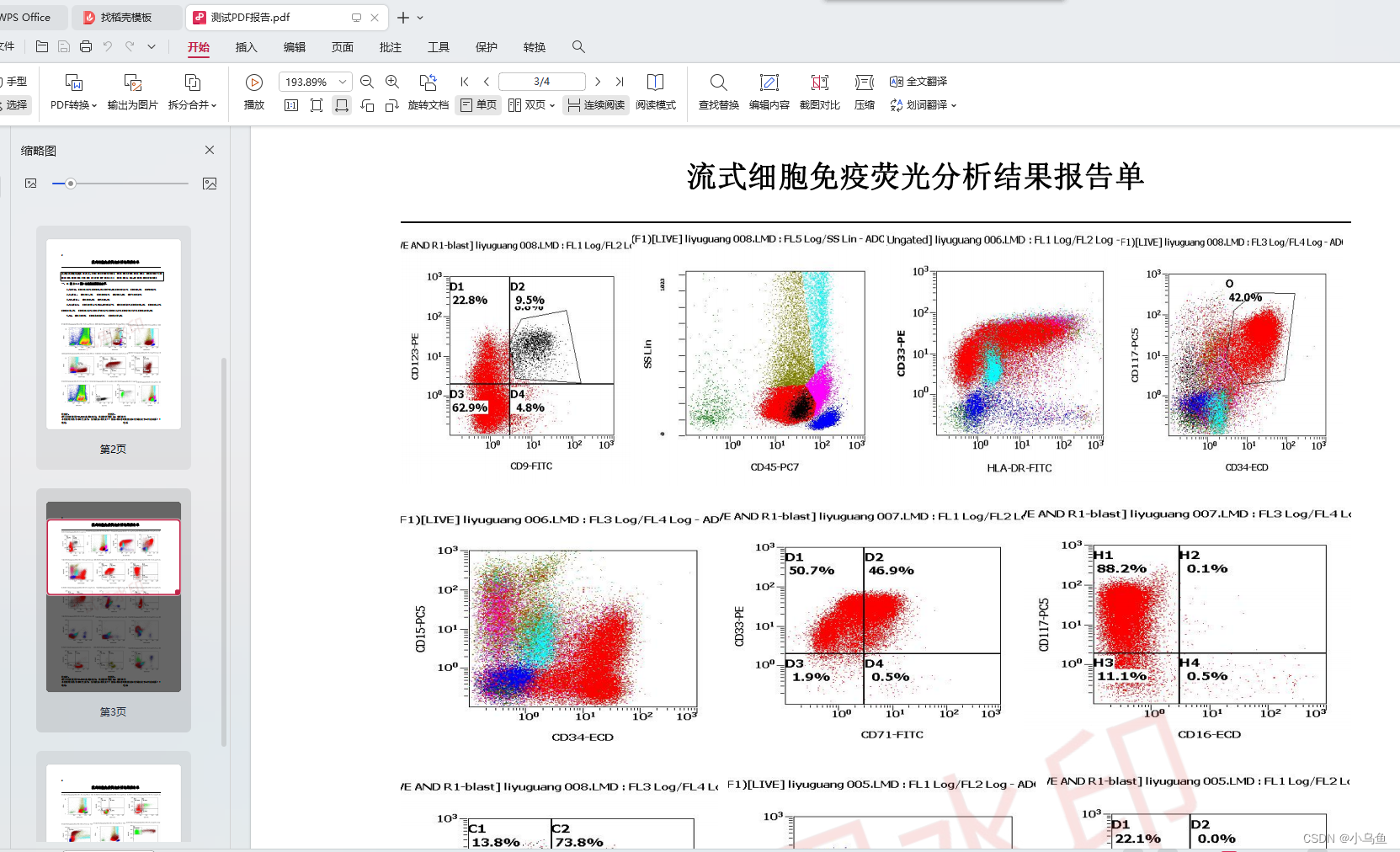1400x852 pixels.
Task: Expand the quick access toolbar arrow
Action: (152, 47)
